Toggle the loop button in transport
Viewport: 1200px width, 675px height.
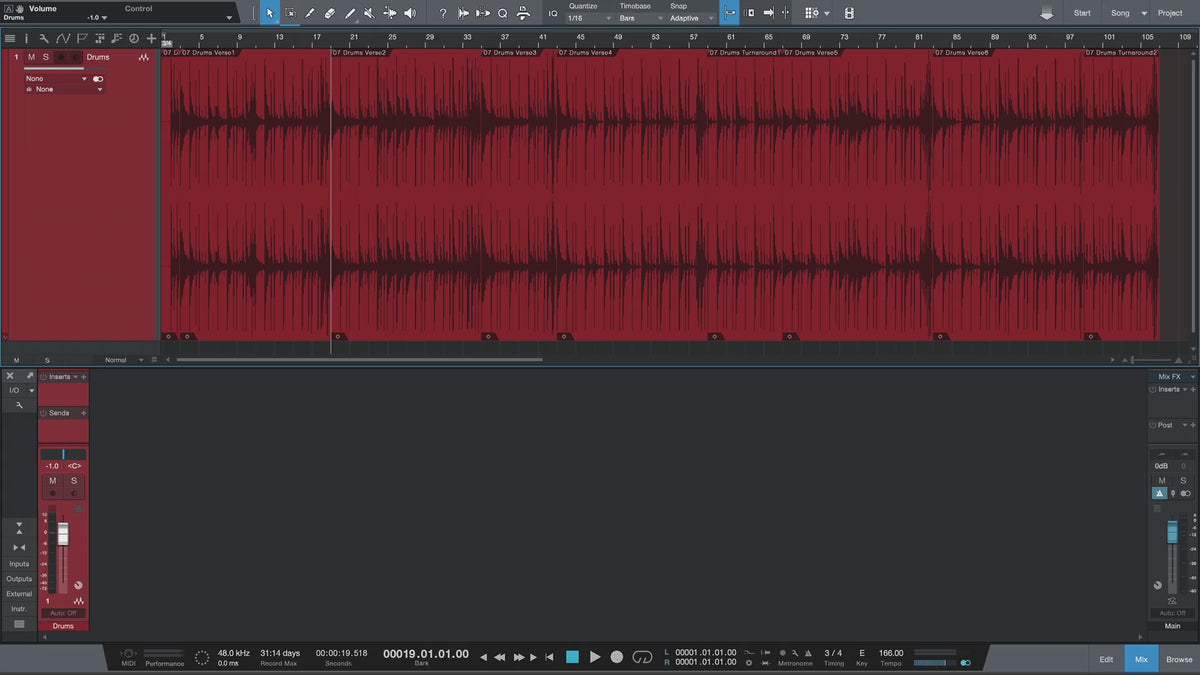coord(643,657)
